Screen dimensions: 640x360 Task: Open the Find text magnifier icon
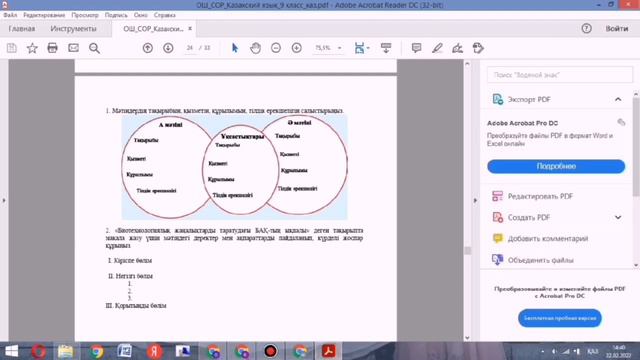(94, 48)
